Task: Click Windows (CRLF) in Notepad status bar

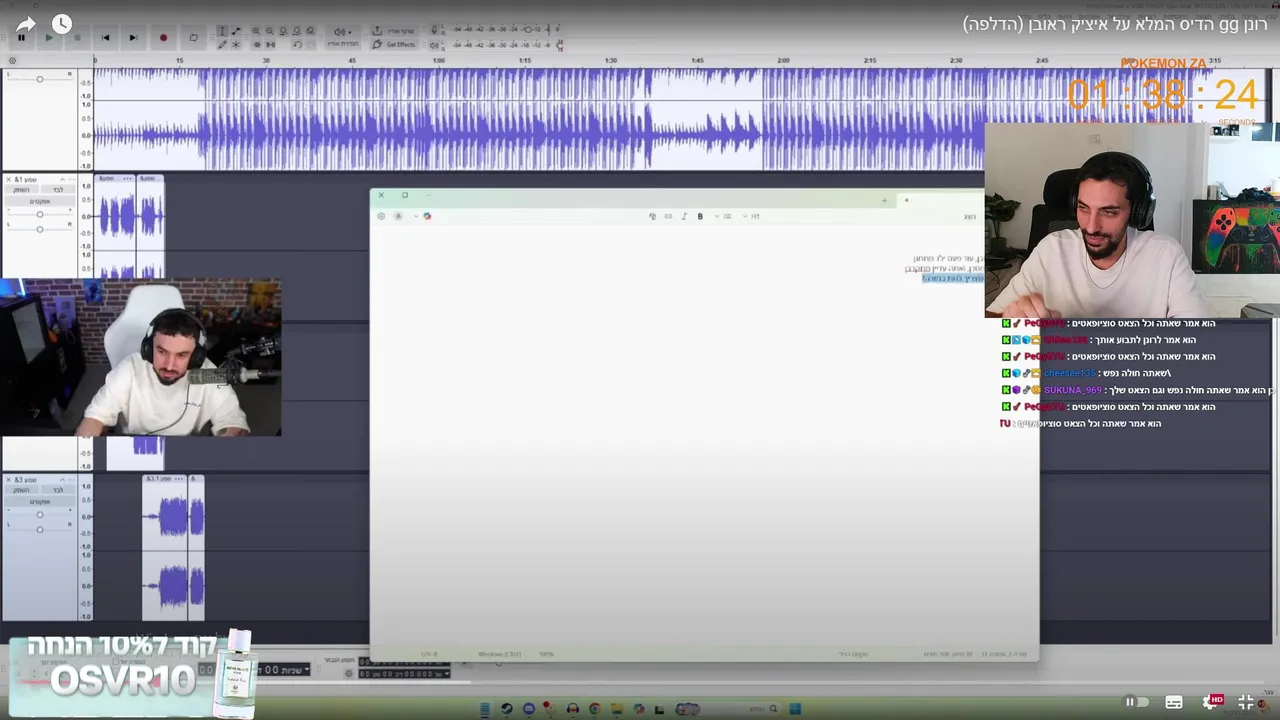Action: [x=499, y=654]
